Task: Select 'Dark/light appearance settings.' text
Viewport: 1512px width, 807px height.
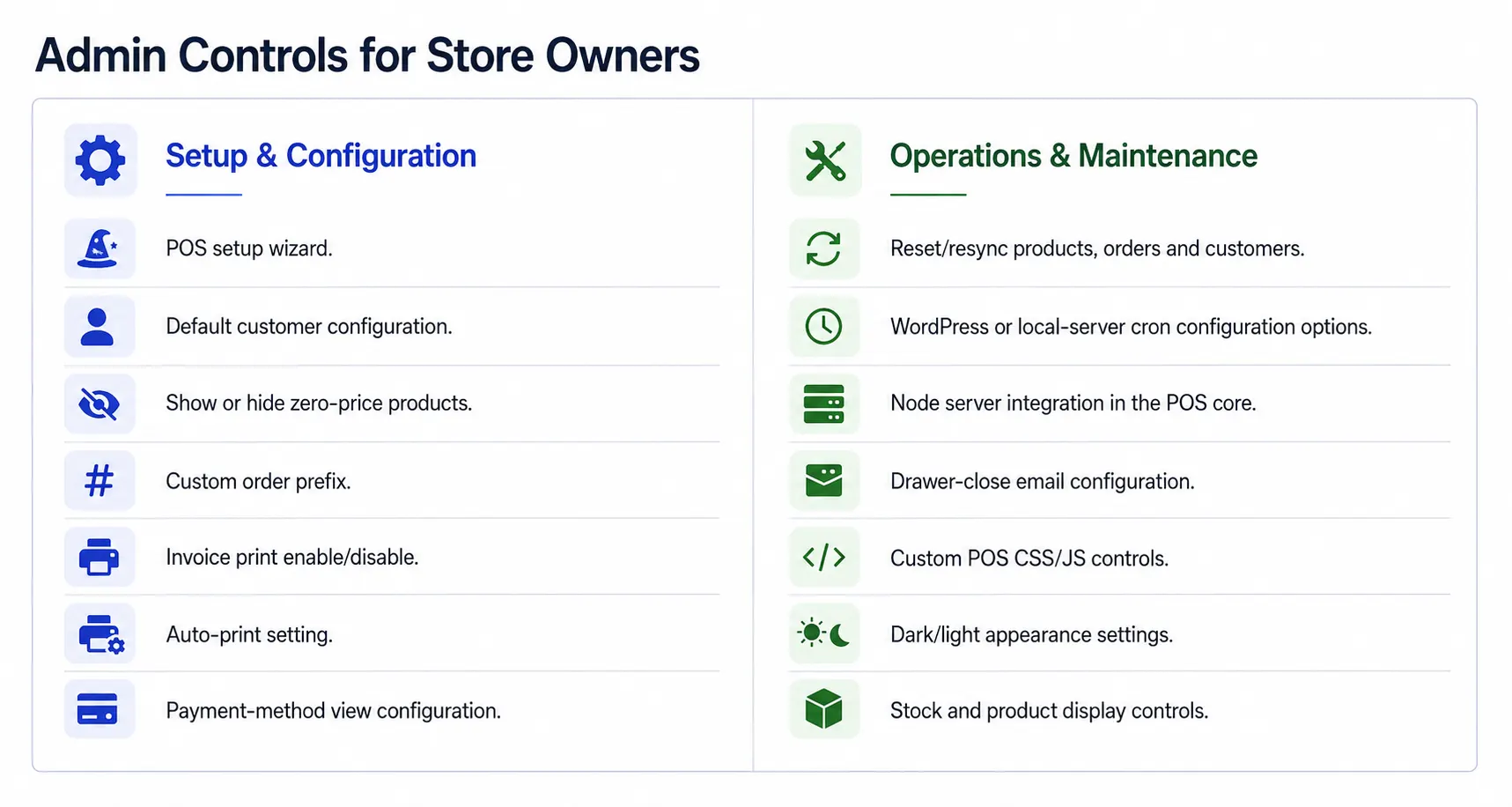Action: 1031,634
